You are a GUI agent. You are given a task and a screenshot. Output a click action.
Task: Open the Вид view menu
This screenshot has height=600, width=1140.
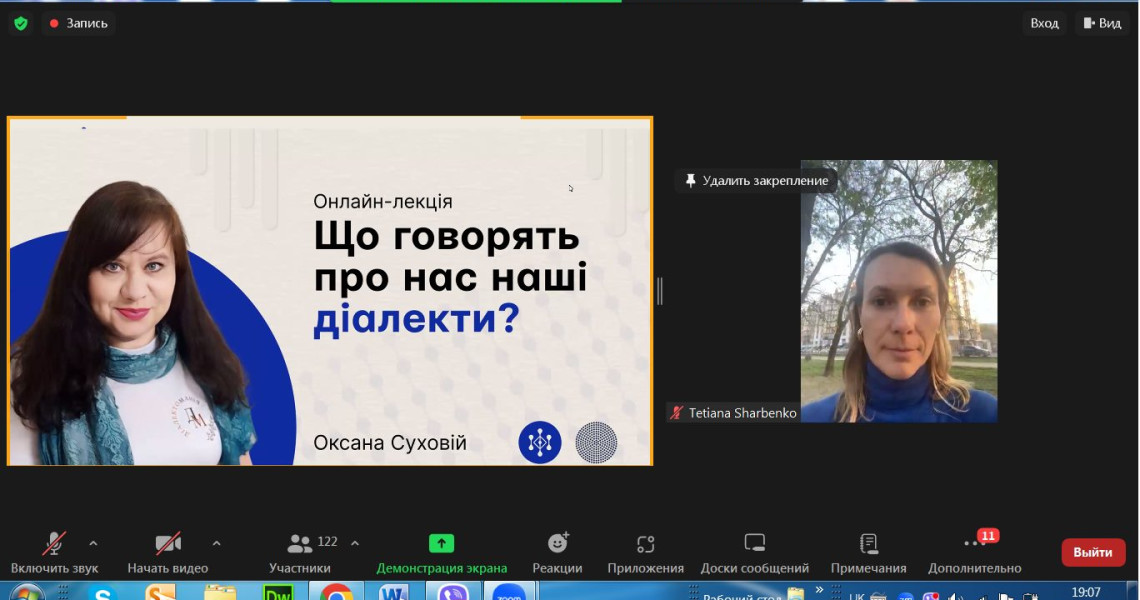coord(1102,23)
